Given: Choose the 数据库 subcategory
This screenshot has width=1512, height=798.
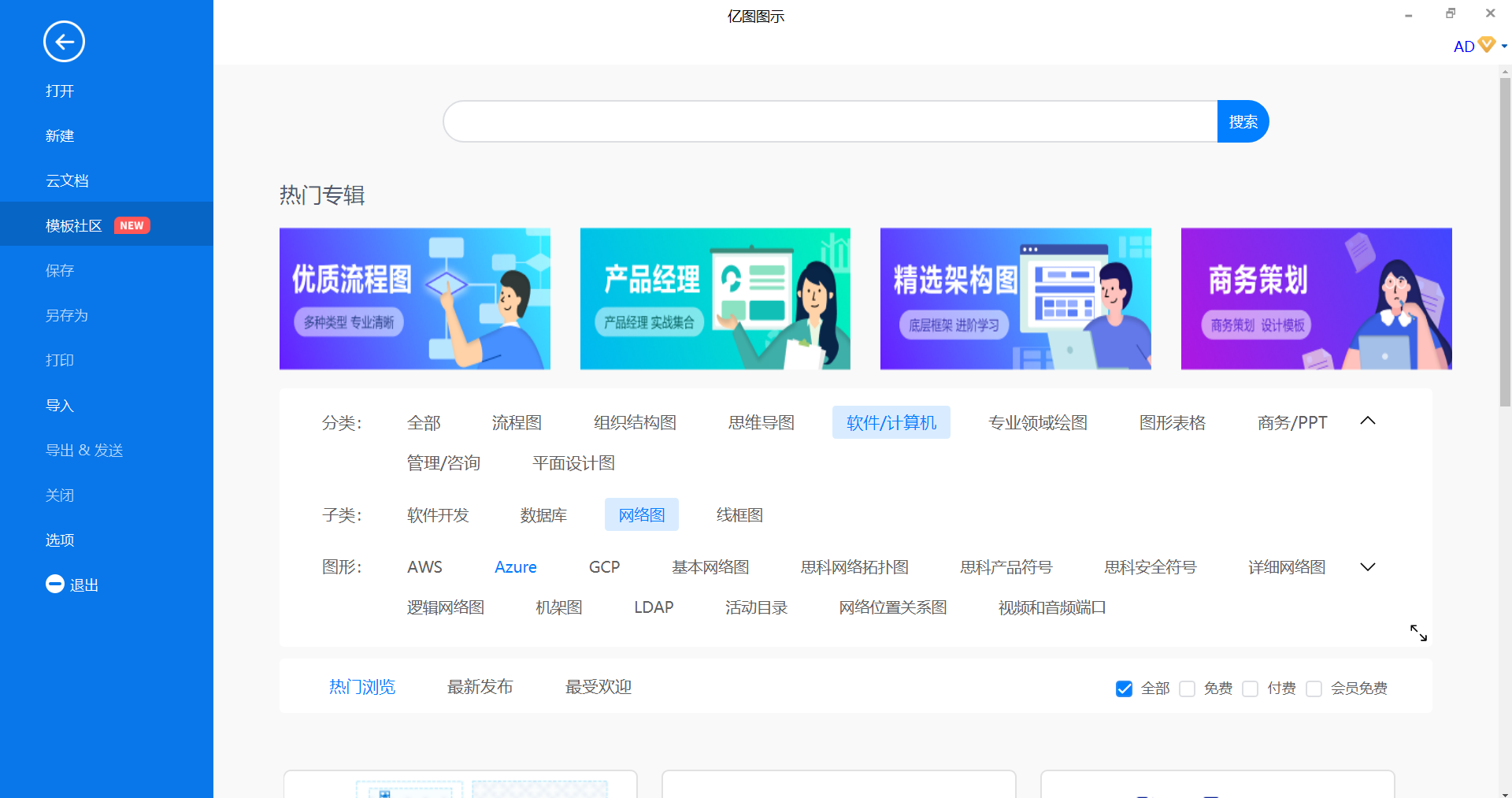Looking at the screenshot, I should (x=543, y=515).
